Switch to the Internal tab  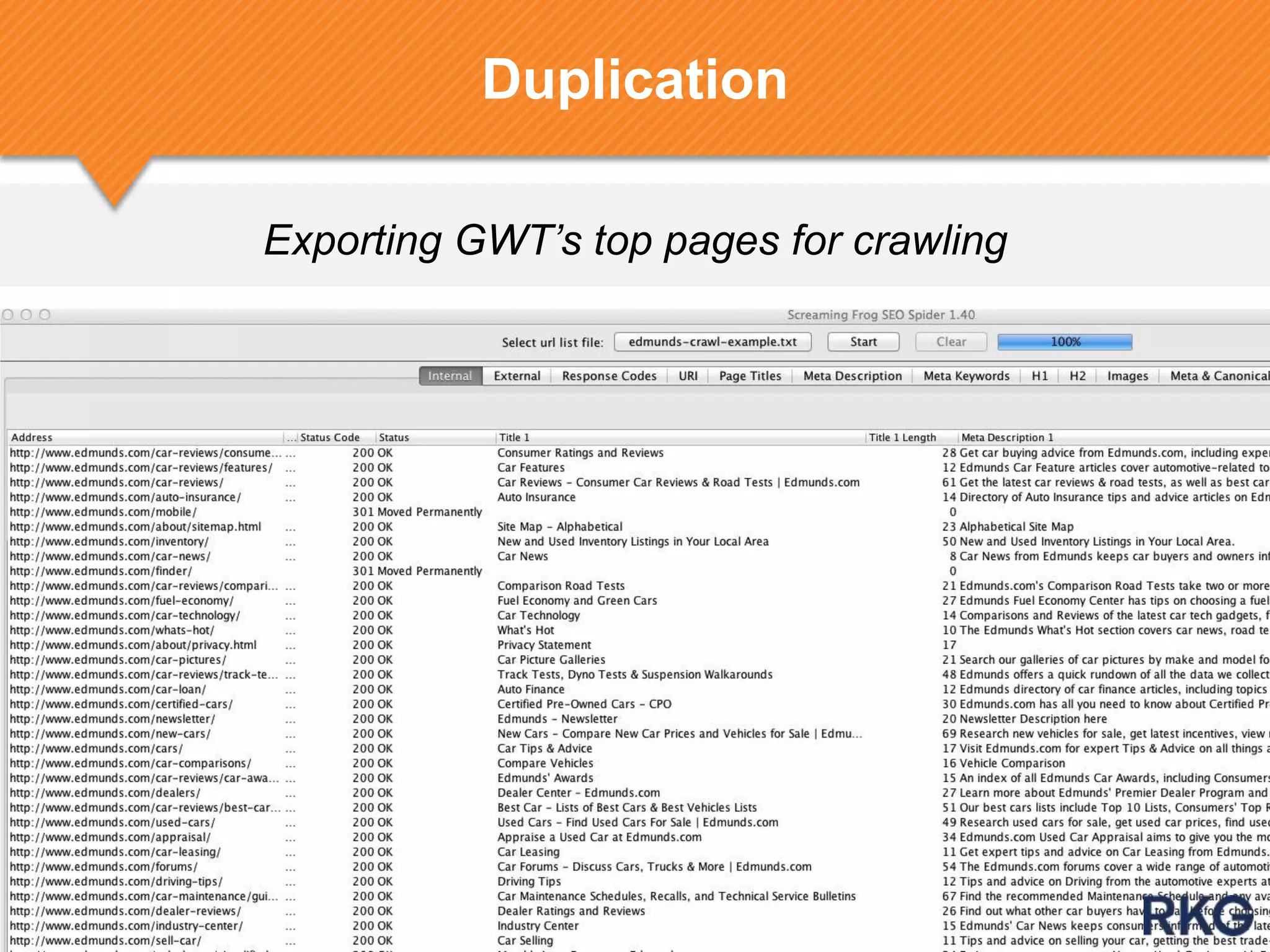450,376
